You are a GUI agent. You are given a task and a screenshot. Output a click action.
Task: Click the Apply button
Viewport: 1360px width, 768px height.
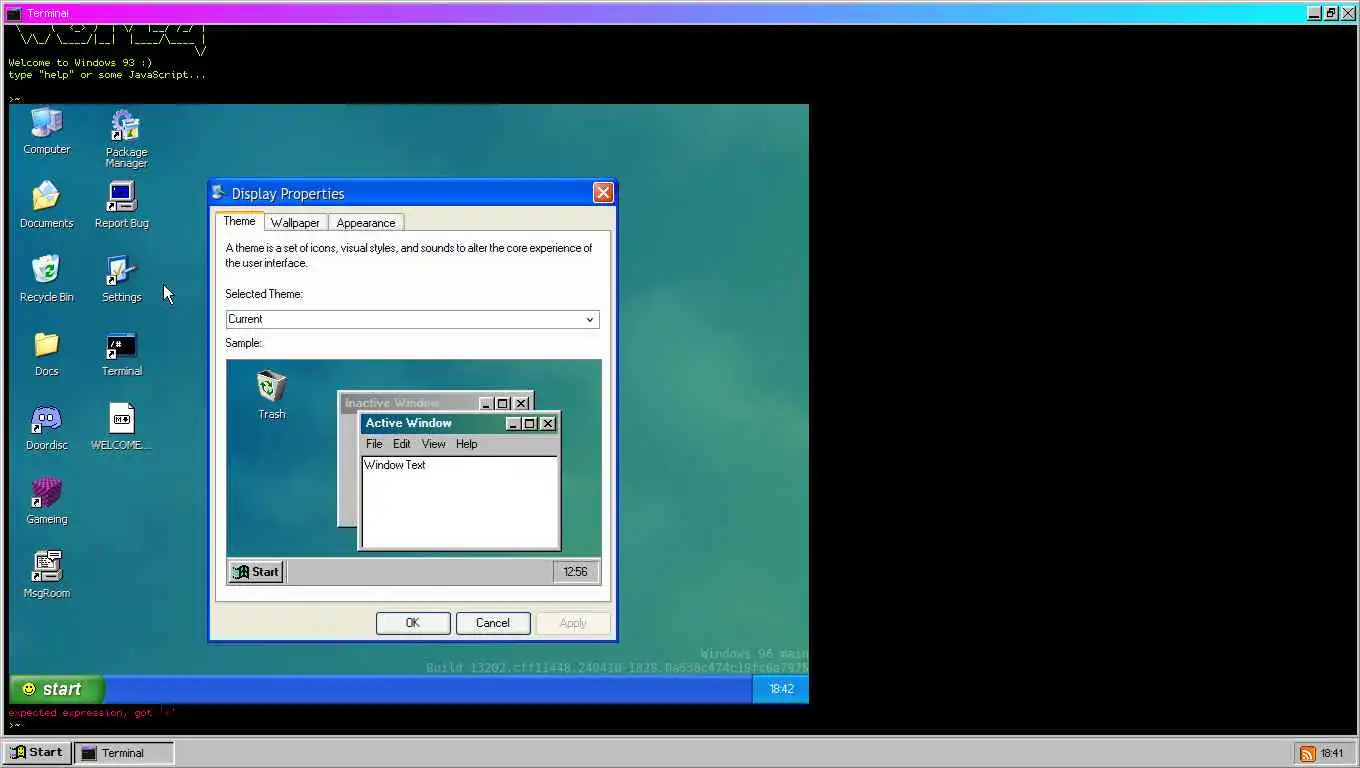coord(573,623)
